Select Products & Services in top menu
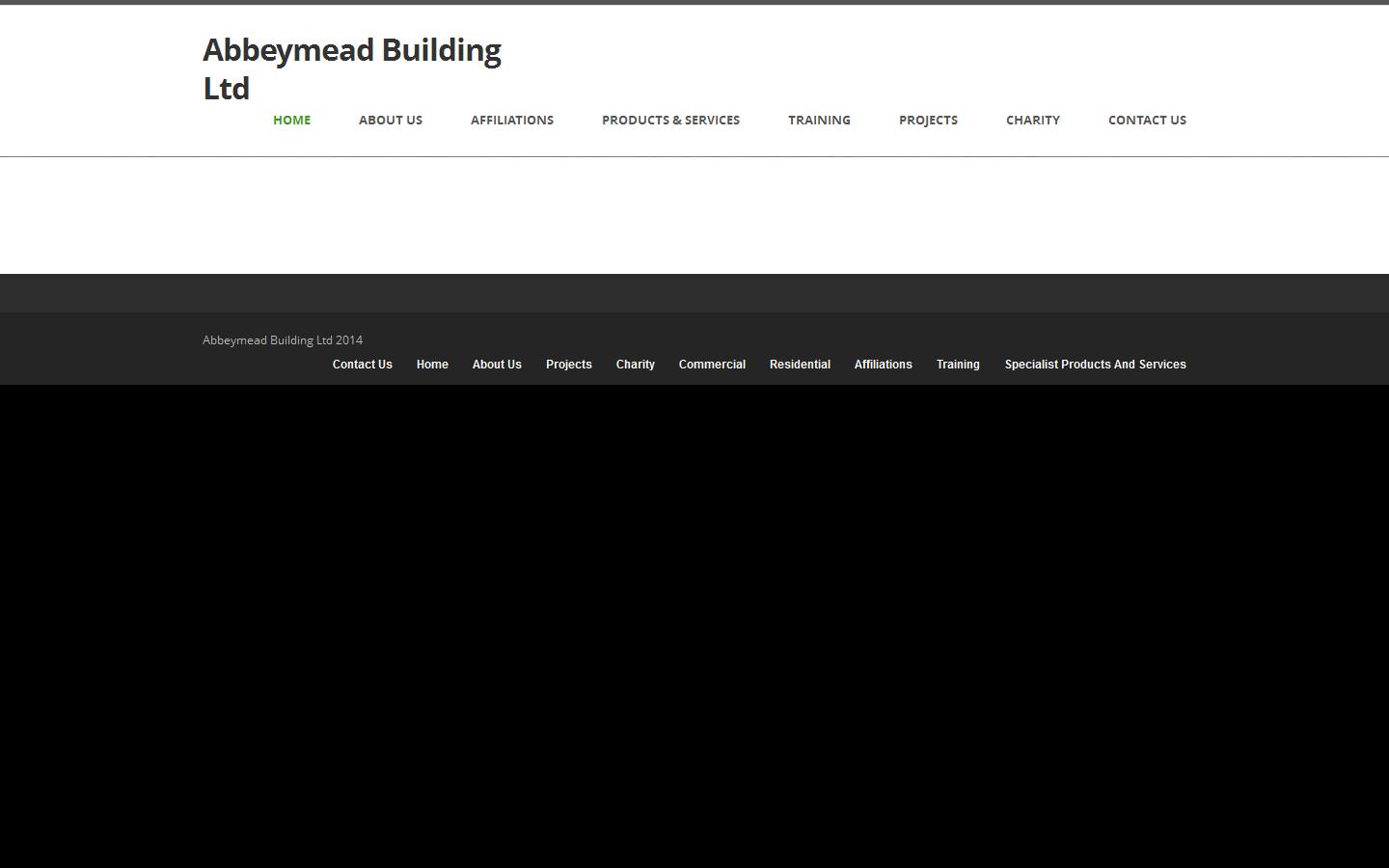This screenshot has height=868, width=1389. pos(670,120)
